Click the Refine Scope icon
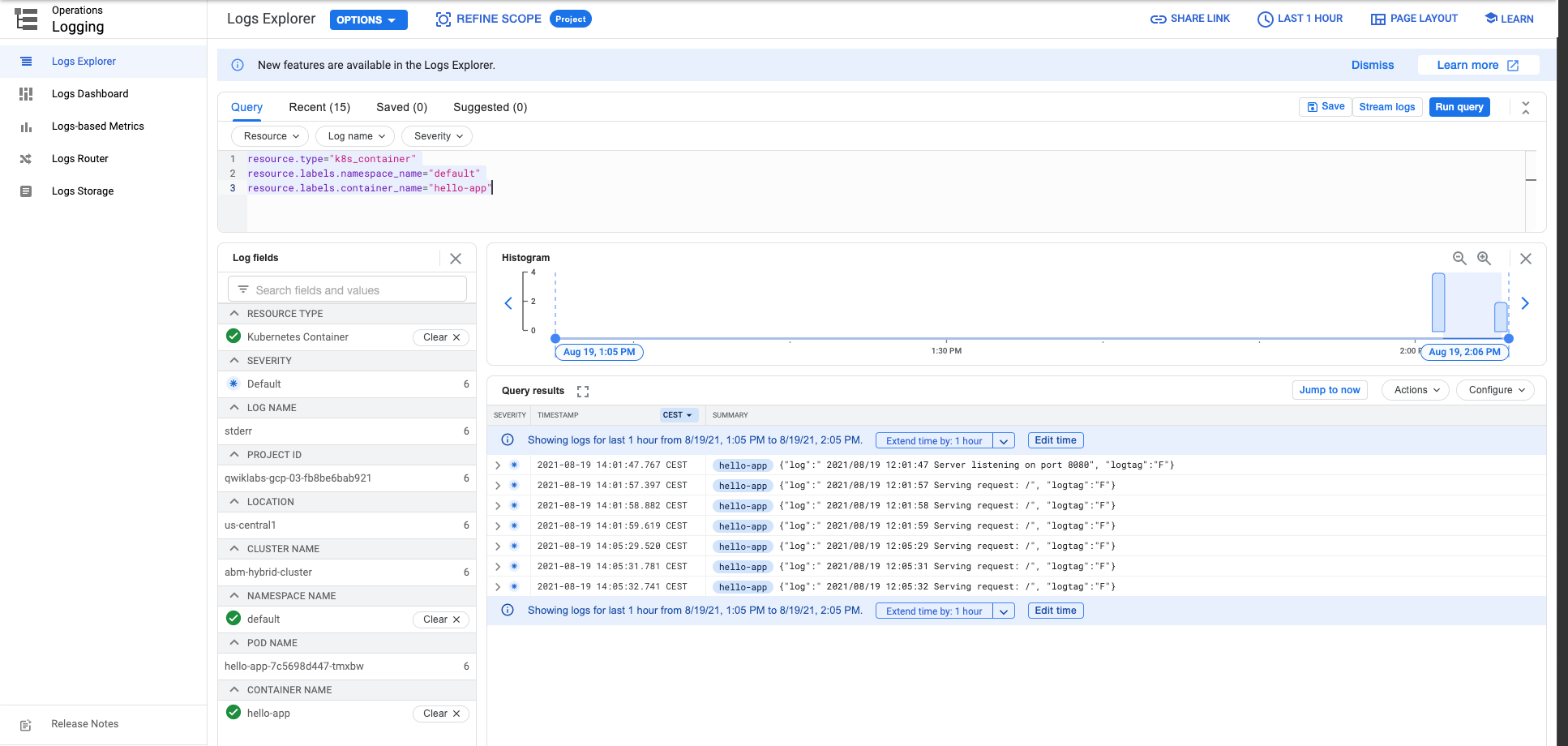Viewport: 1568px width, 746px height. [443, 19]
